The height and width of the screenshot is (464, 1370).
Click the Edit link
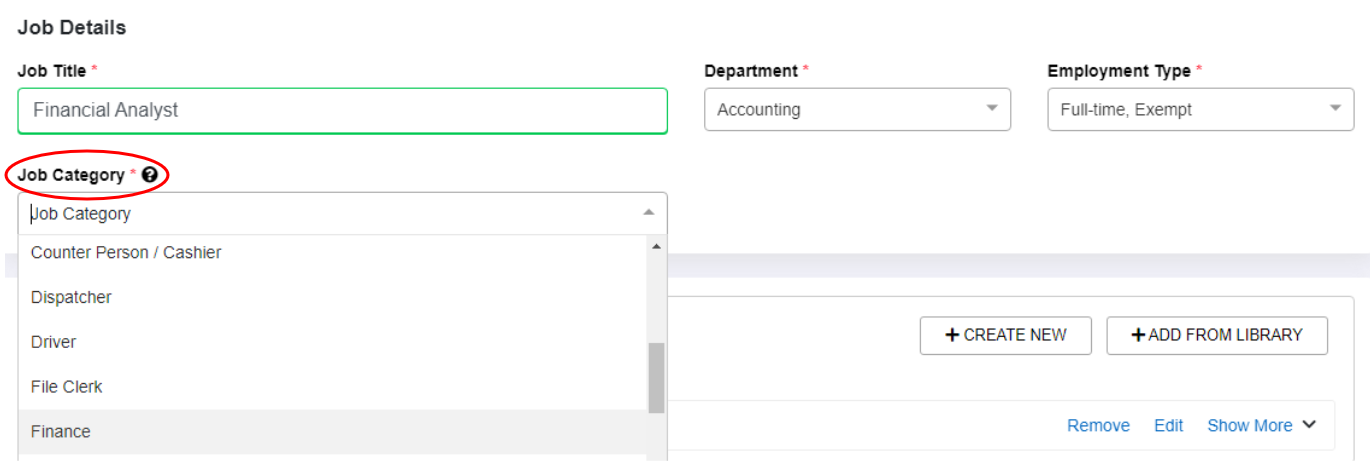[x=1168, y=425]
